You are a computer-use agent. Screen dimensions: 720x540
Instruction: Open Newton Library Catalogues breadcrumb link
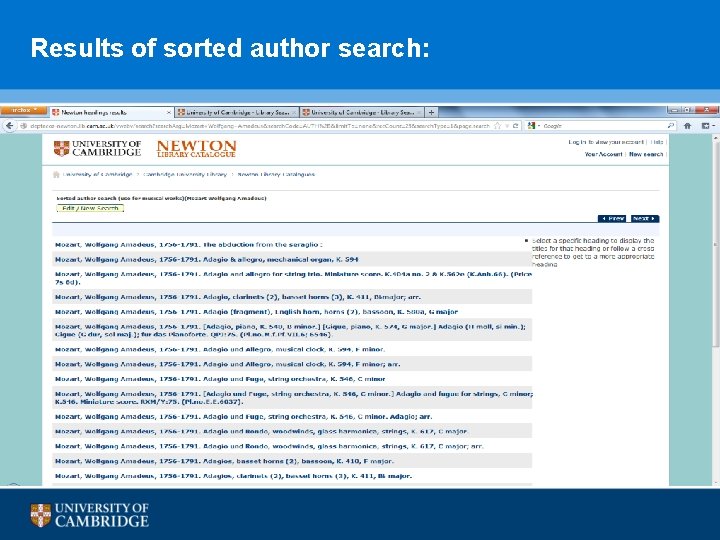pos(276,174)
